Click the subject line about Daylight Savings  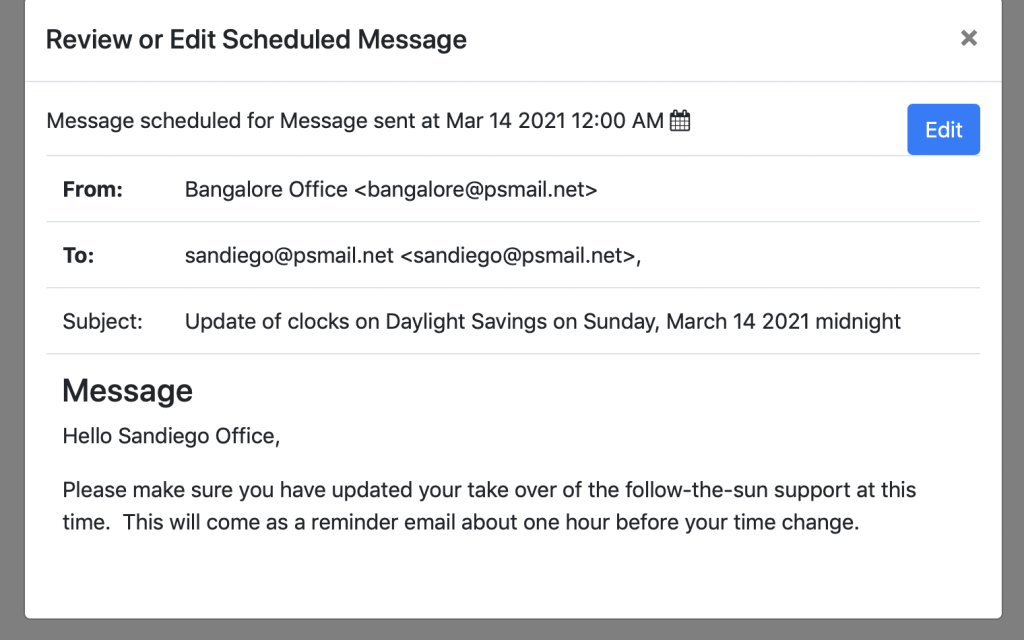543,321
